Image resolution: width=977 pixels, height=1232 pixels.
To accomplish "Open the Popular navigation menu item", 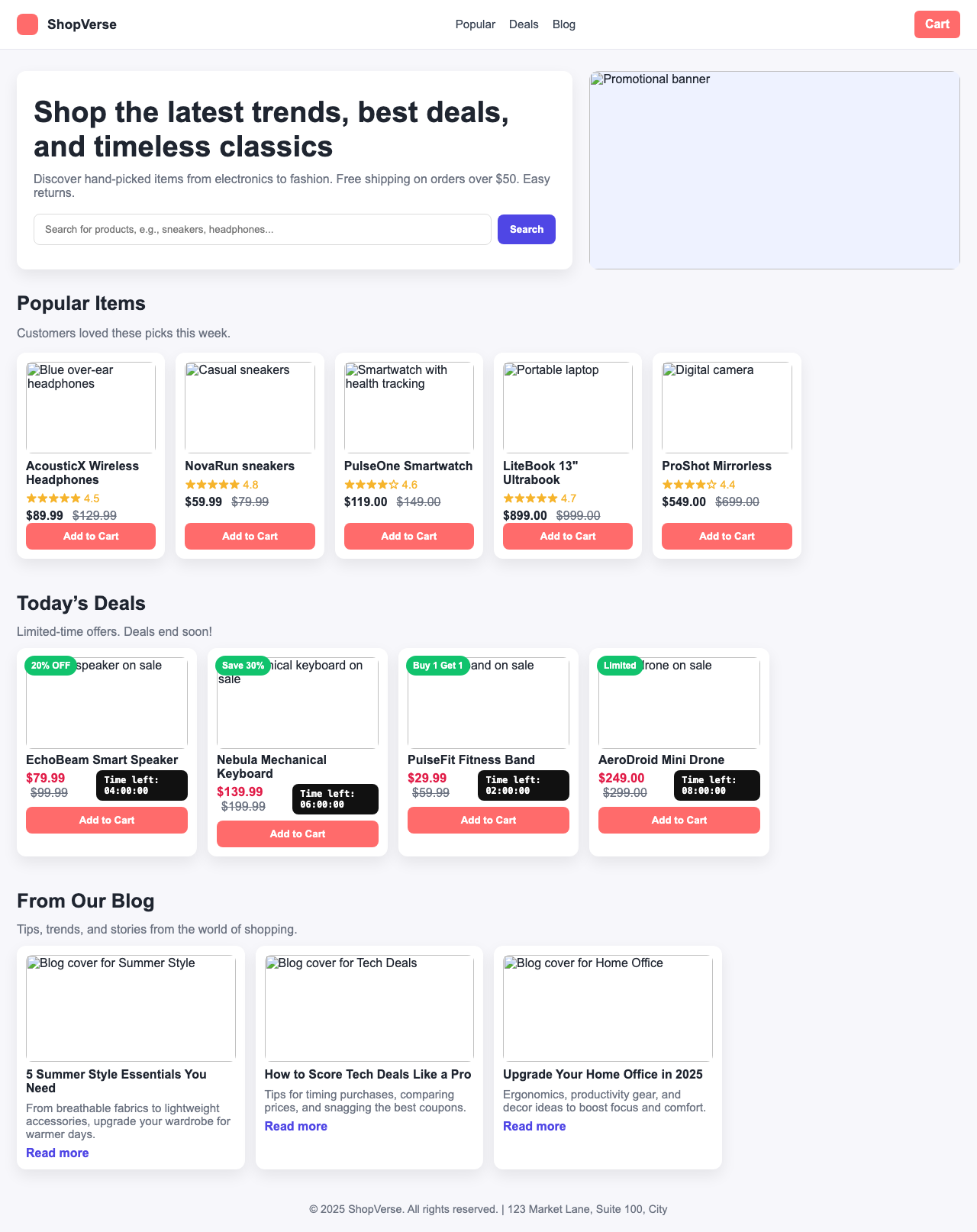I will [475, 24].
